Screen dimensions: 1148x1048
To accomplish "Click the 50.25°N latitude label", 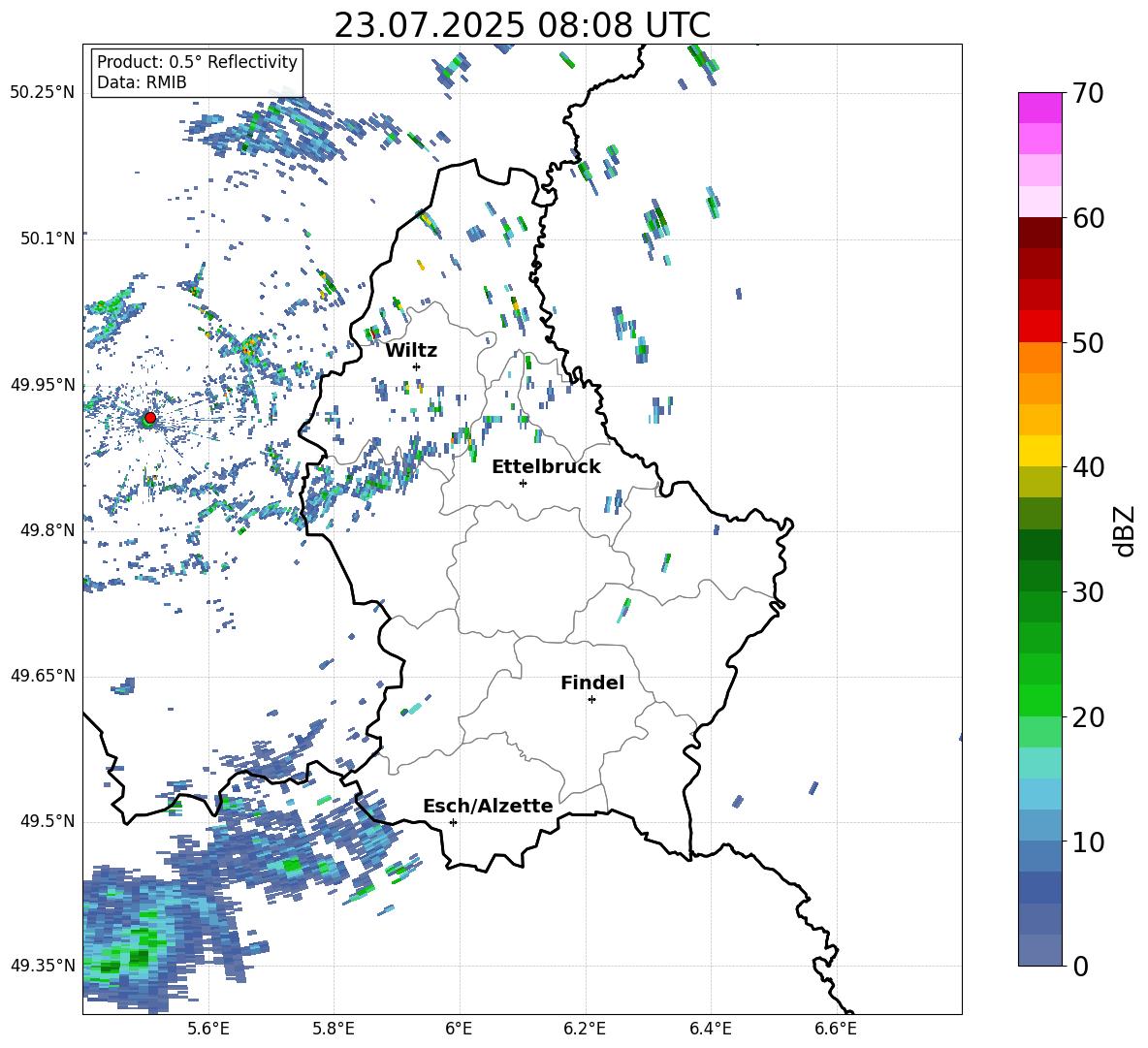I will [43, 93].
